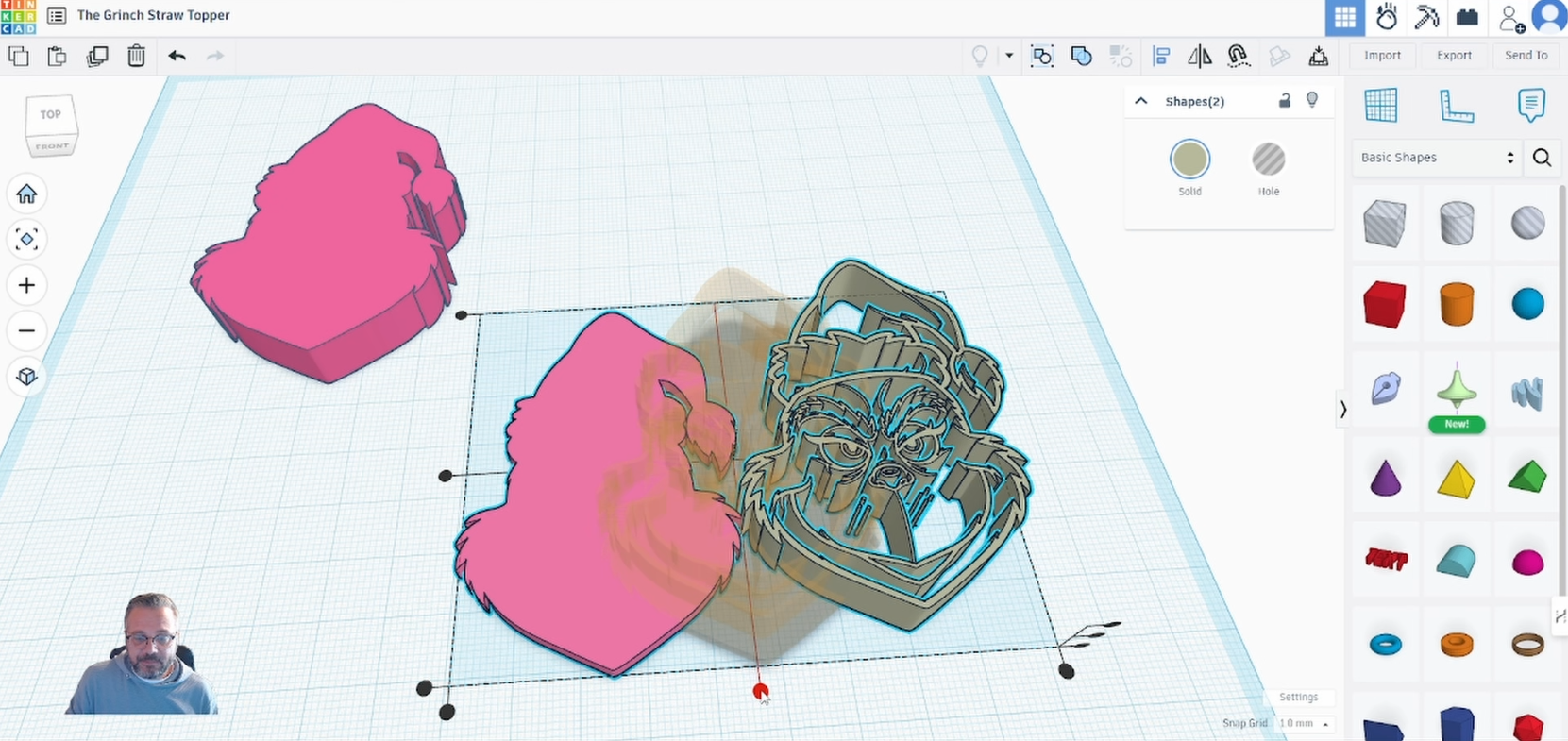Open the Solid color swatch picker
1568x741 pixels.
tap(1189, 160)
